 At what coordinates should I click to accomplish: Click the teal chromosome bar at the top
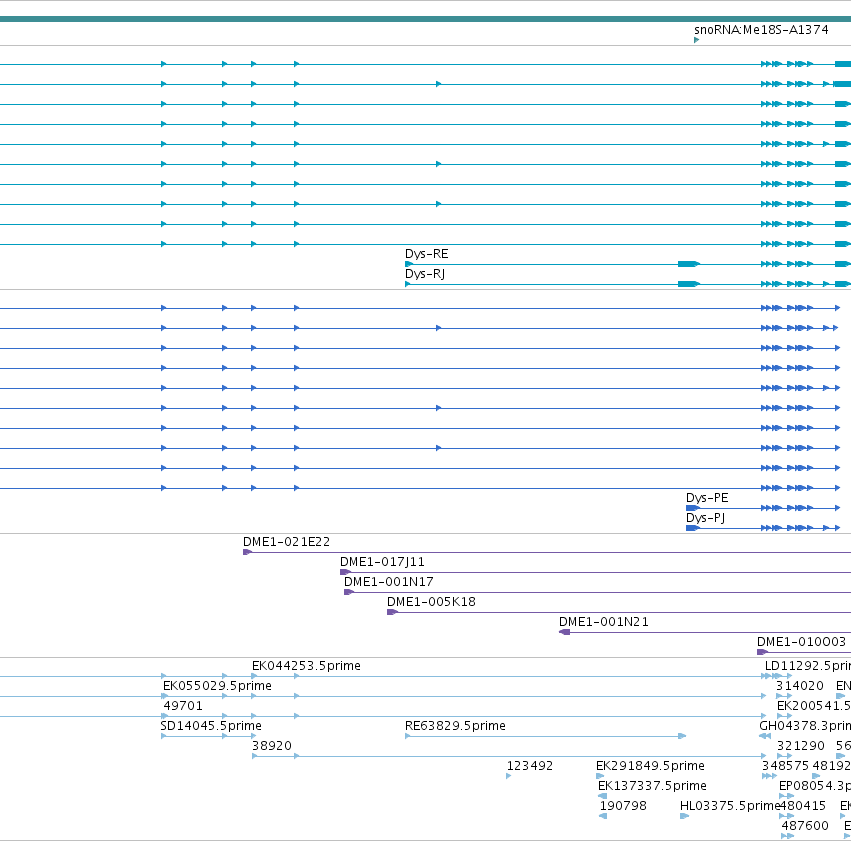[x=426, y=19]
